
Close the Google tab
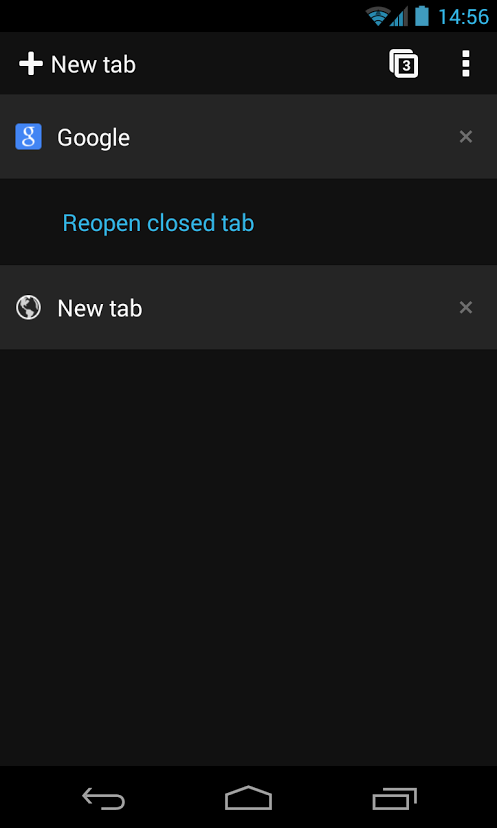tap(465, 137)
